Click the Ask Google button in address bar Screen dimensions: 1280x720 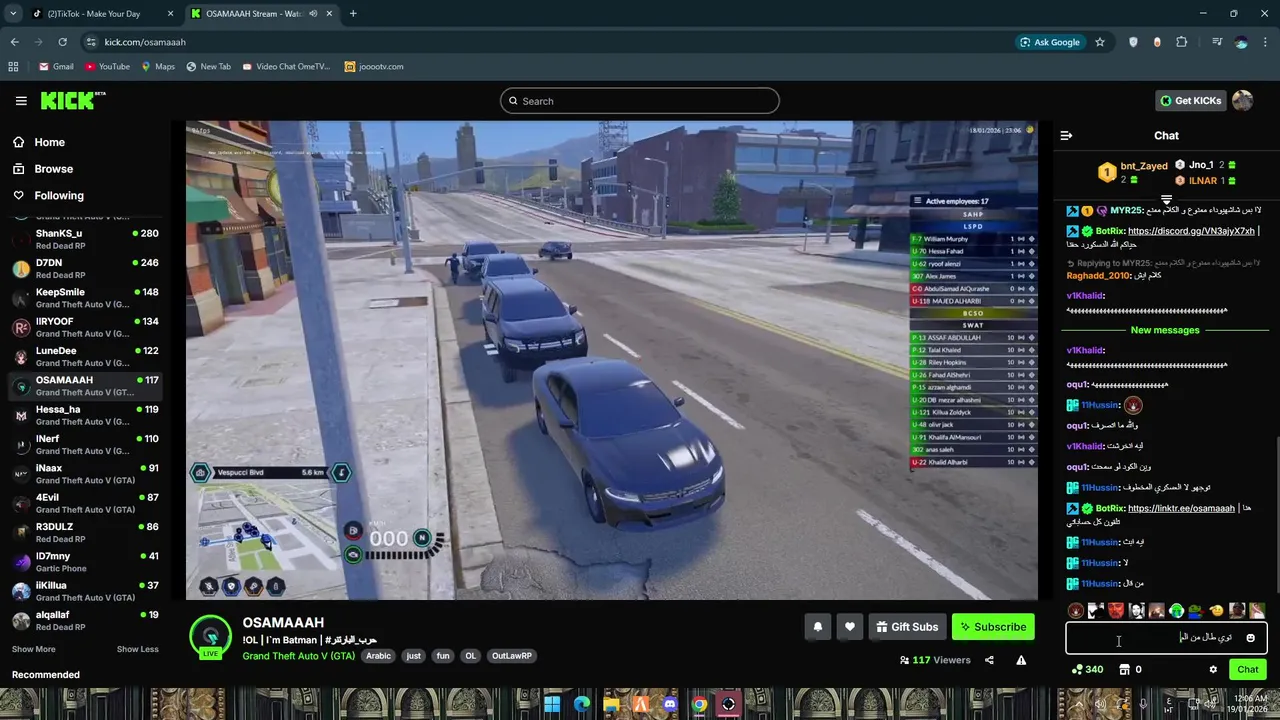tap(1049, 42)
